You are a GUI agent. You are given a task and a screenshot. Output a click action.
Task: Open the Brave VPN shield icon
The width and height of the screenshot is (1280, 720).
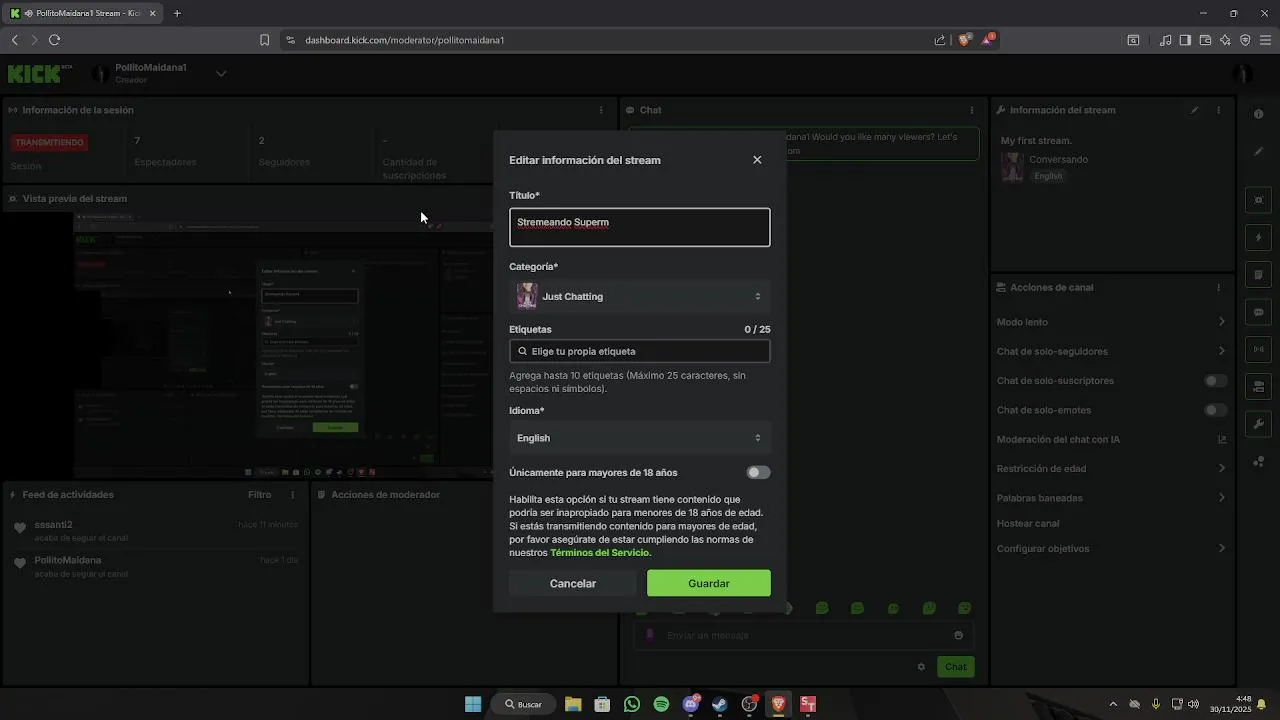(x=1245, y=40)
